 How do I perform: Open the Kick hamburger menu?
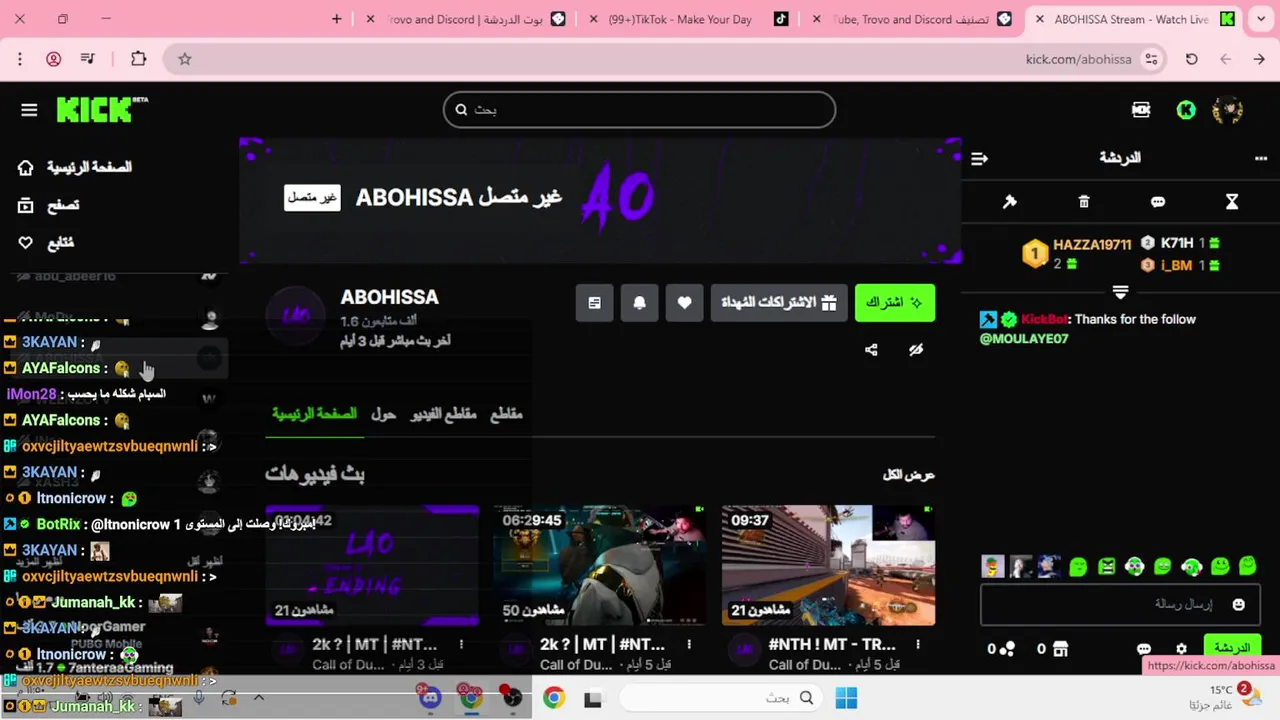29,110
